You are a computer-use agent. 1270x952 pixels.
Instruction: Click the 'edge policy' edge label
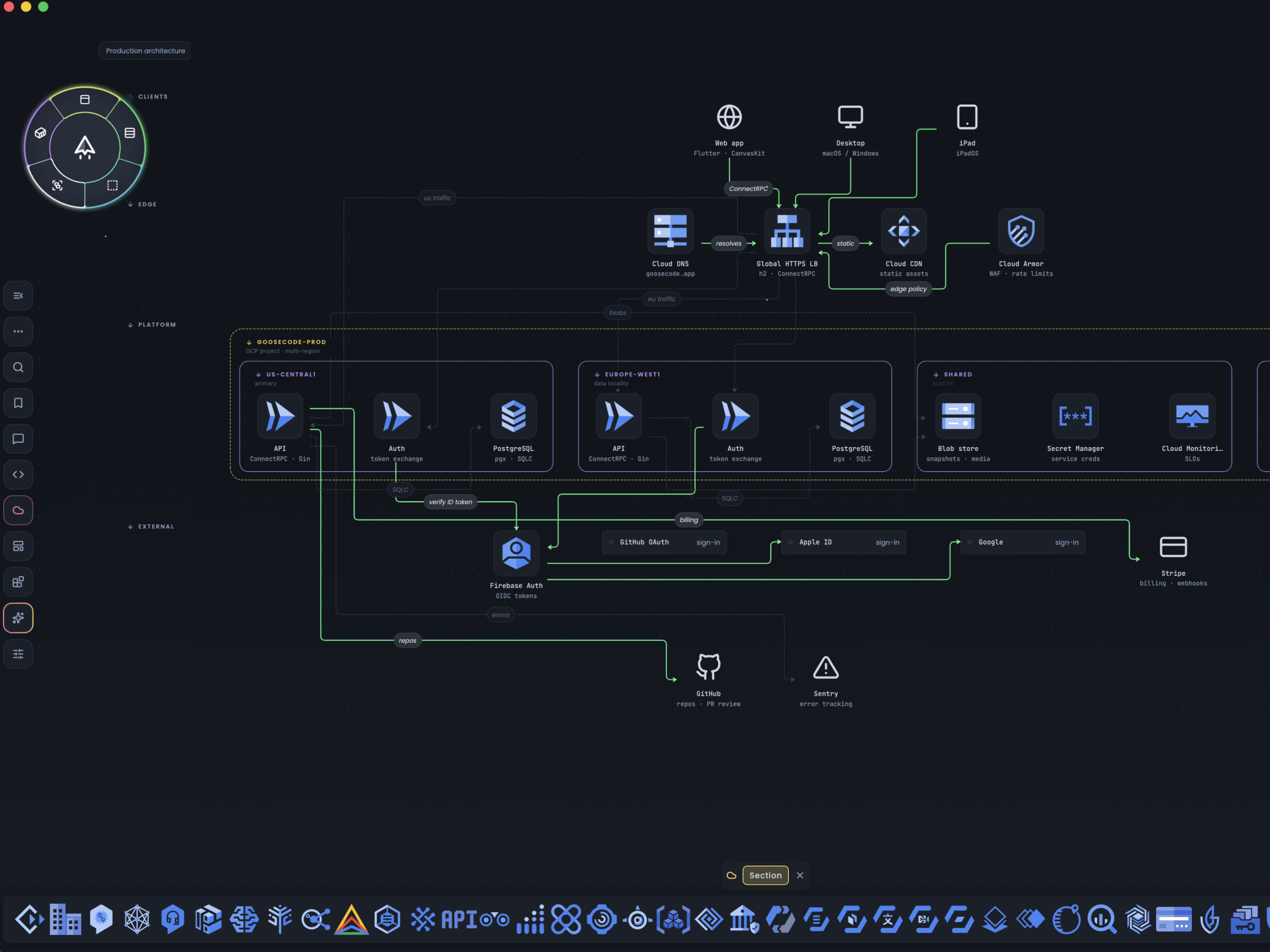coord(908,289)
